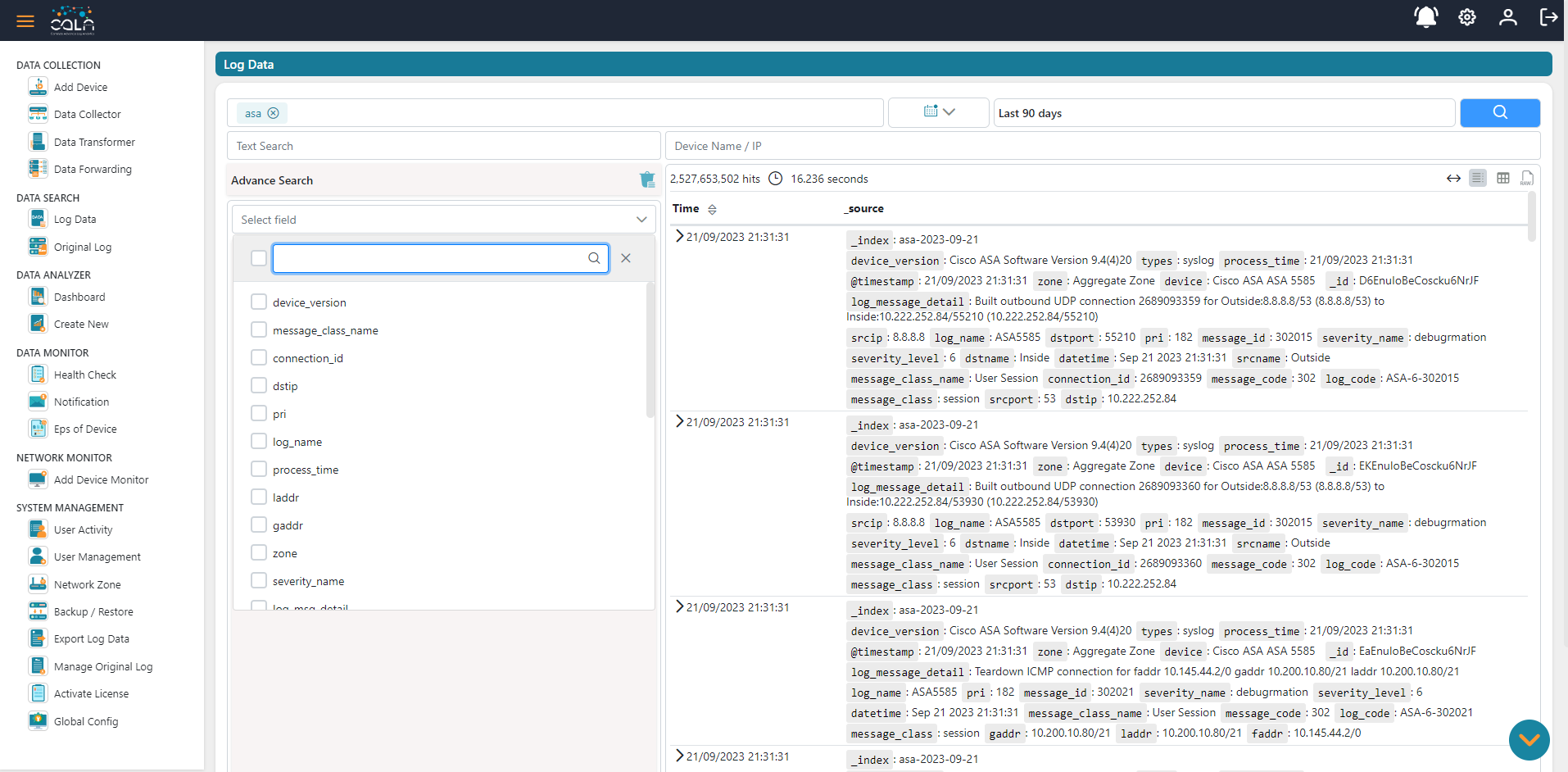Select the Data Collector icon in sidebar
The width and height of the screenshot is (1568, 772).
pyautogui.click(x=38, y=113)
